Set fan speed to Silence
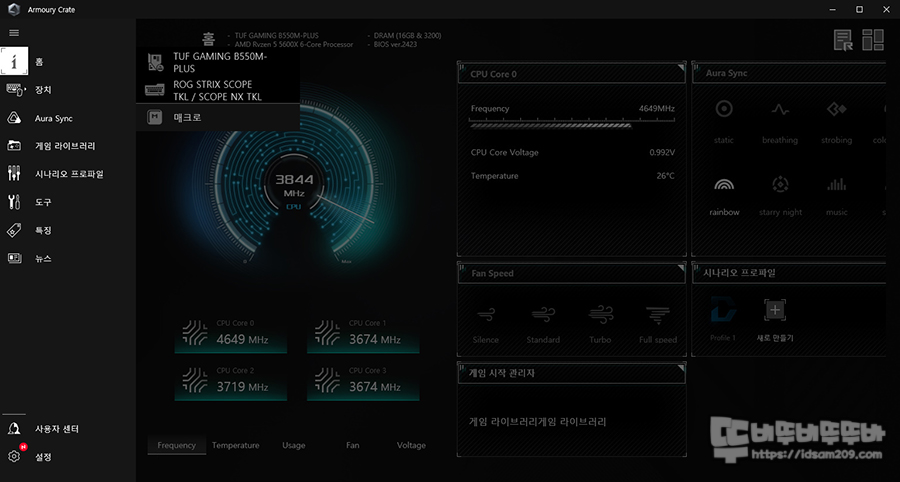Viewport: 900px width, 482px height. click(486, 325)
